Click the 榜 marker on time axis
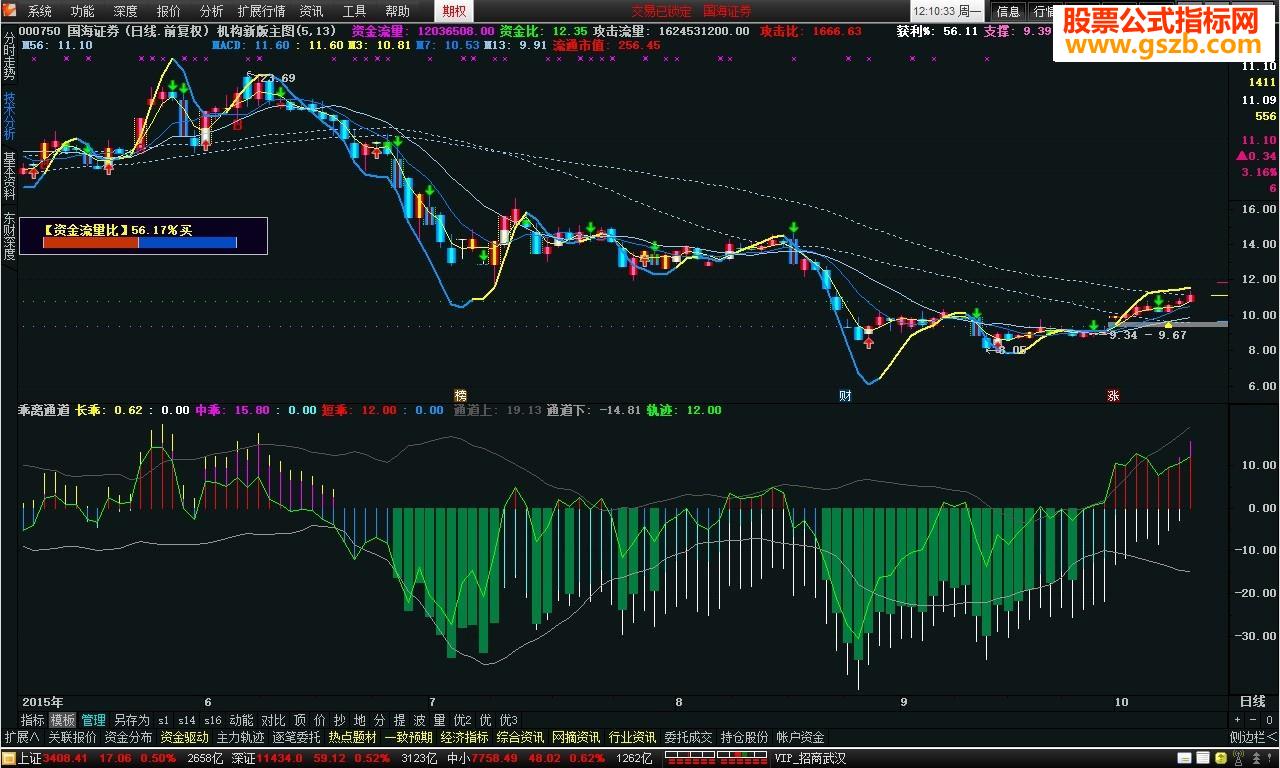1280x768 pixels. (x=461, y=395)
